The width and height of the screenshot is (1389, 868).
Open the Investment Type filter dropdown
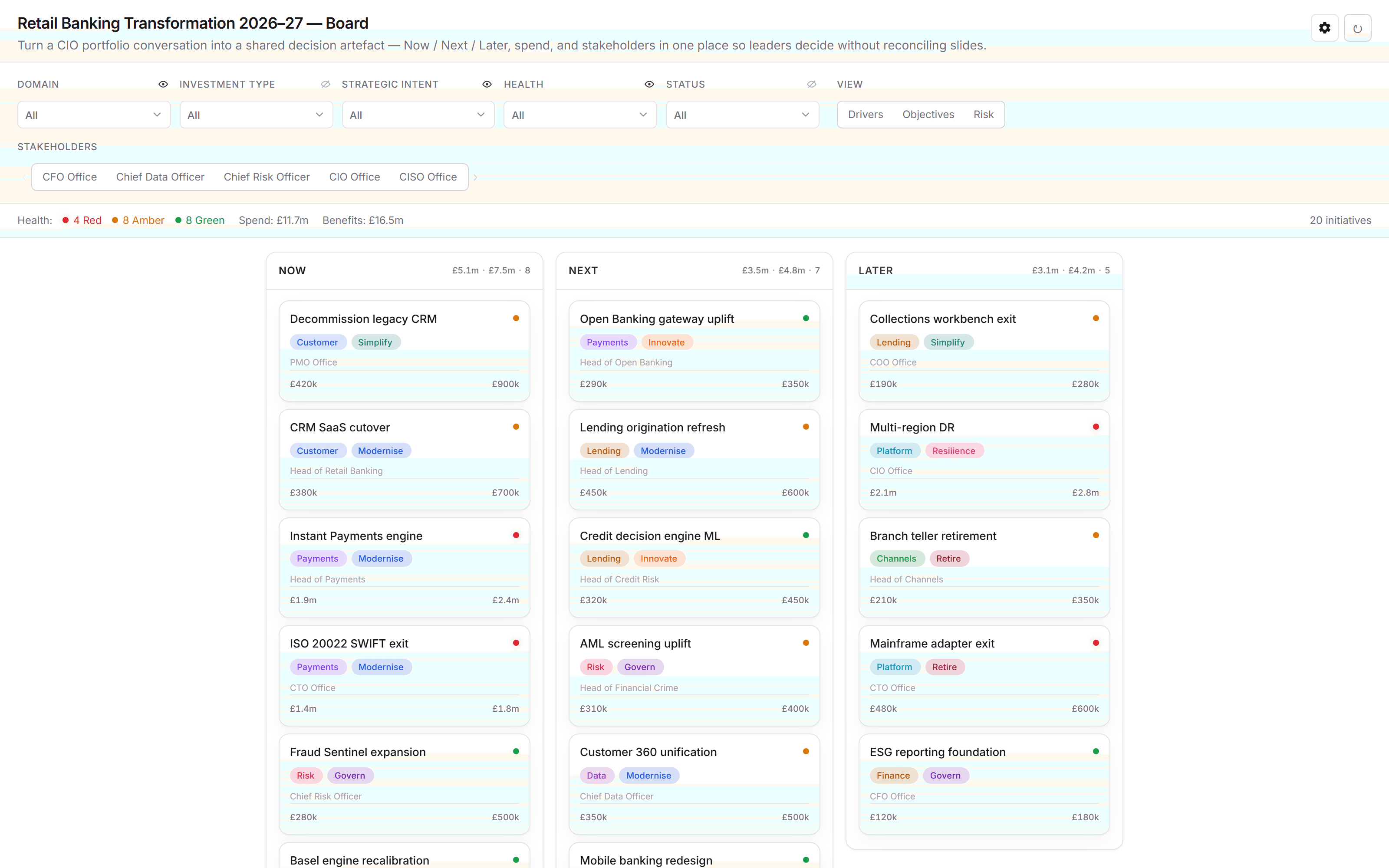[256, 115]
